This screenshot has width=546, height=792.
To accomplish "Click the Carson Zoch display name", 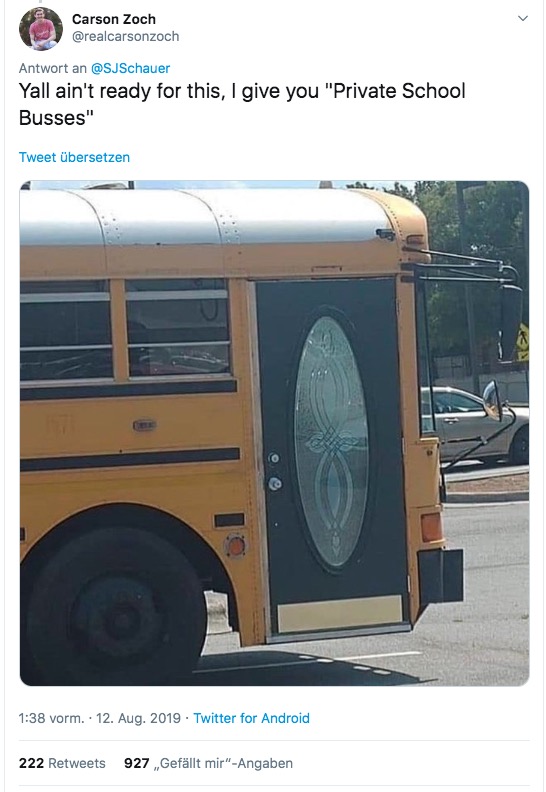I will click(114, 19).
